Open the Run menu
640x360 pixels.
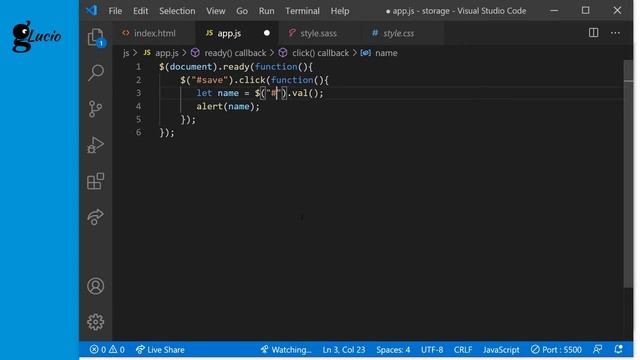pos(267,11)
